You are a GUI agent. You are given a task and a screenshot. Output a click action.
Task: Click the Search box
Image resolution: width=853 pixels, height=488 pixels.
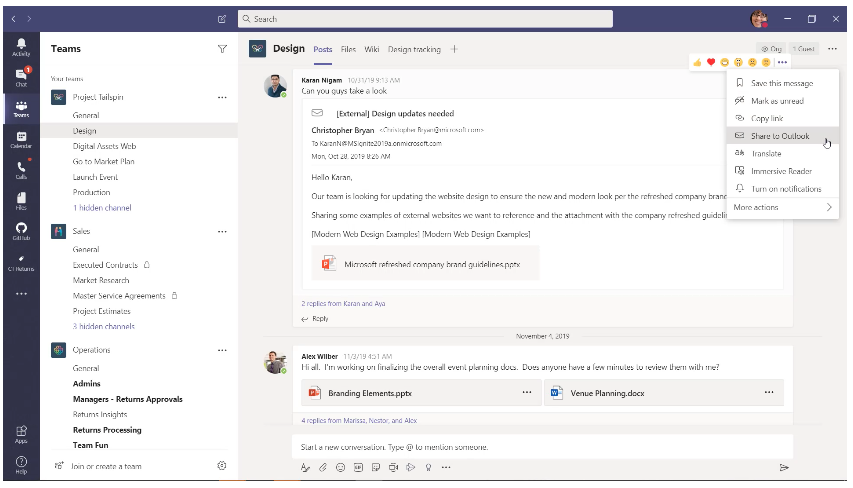[x=425, y=19]
